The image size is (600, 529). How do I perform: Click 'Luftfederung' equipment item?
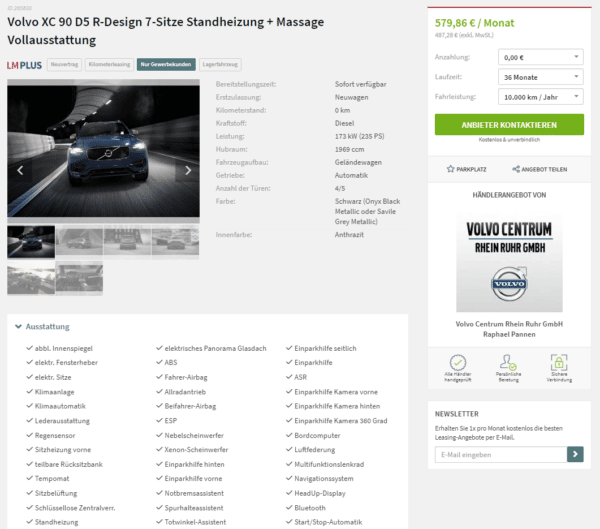click(315, 449)
